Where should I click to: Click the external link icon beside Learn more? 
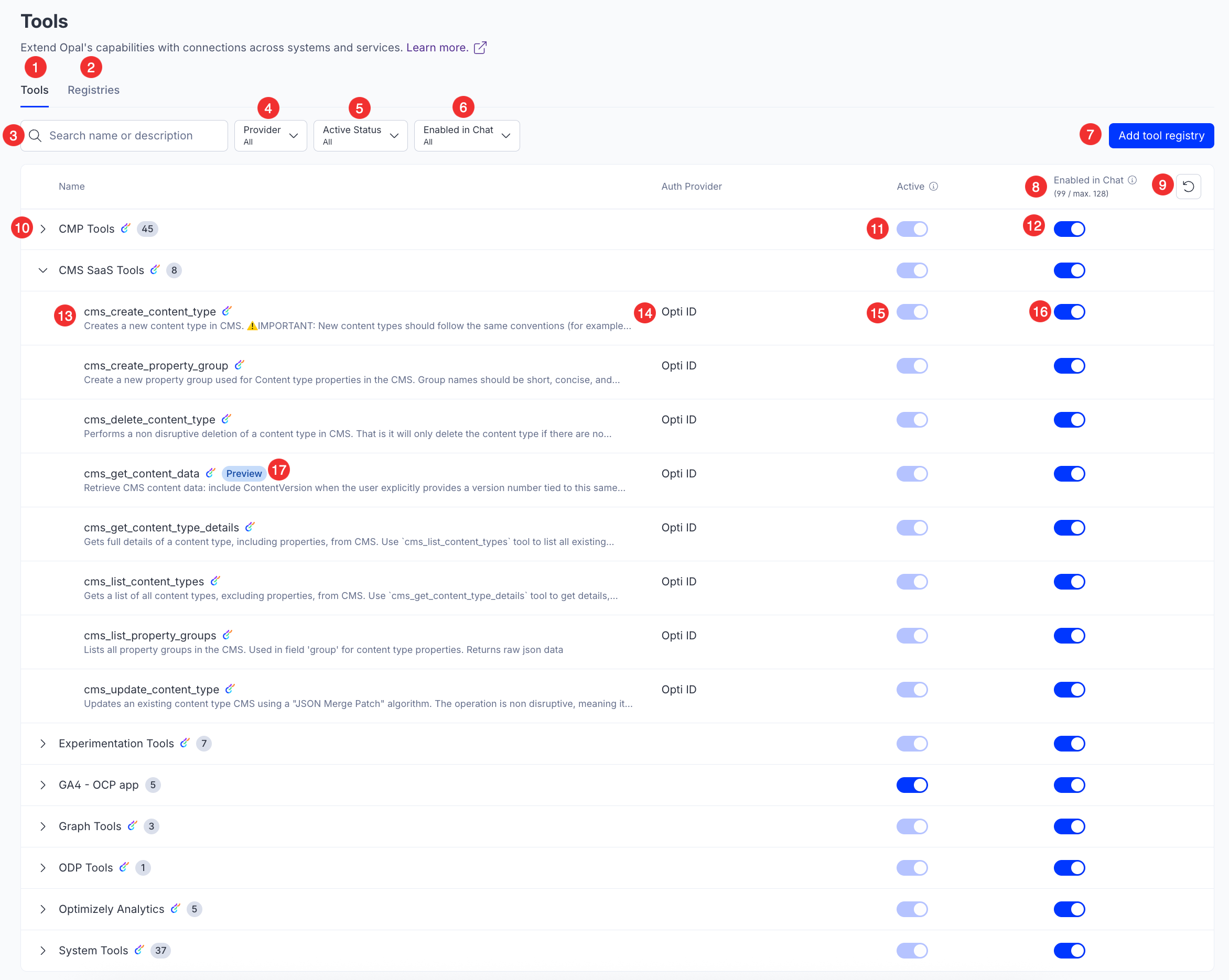(x=480, y=47)
